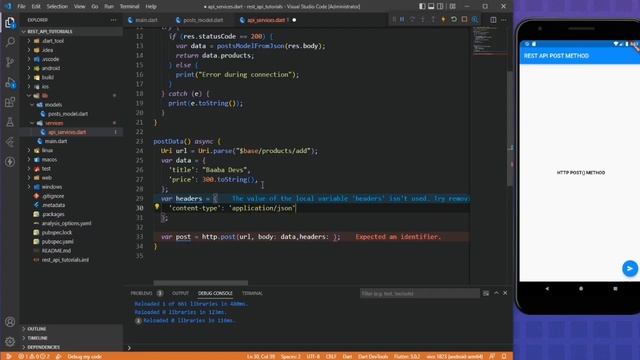This screenshot has width=640, height=360.
Task: Switch to OUTPUT panel tab
Action: pos(180,293)
